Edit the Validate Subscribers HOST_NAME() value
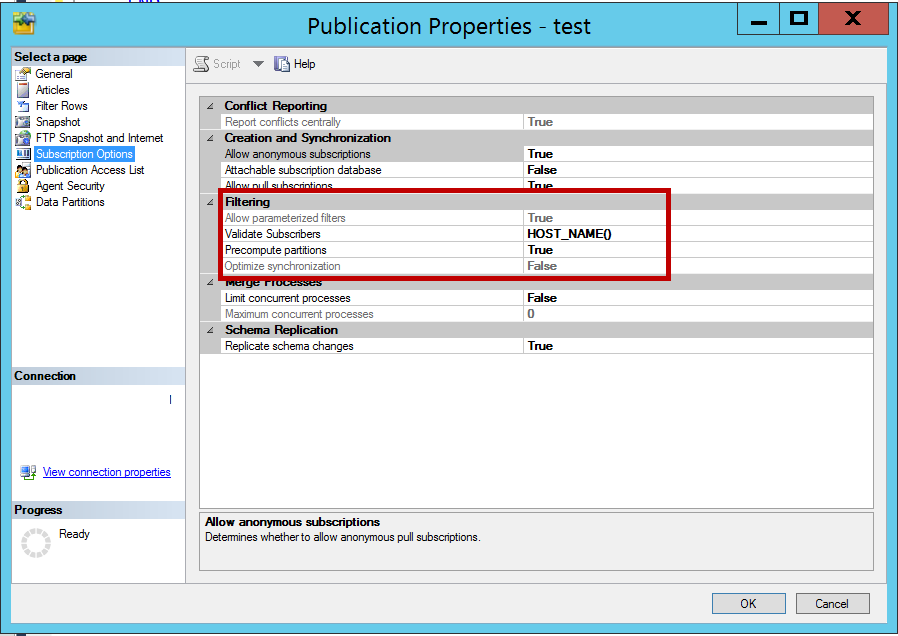898x636 pixels. (698, 234)
